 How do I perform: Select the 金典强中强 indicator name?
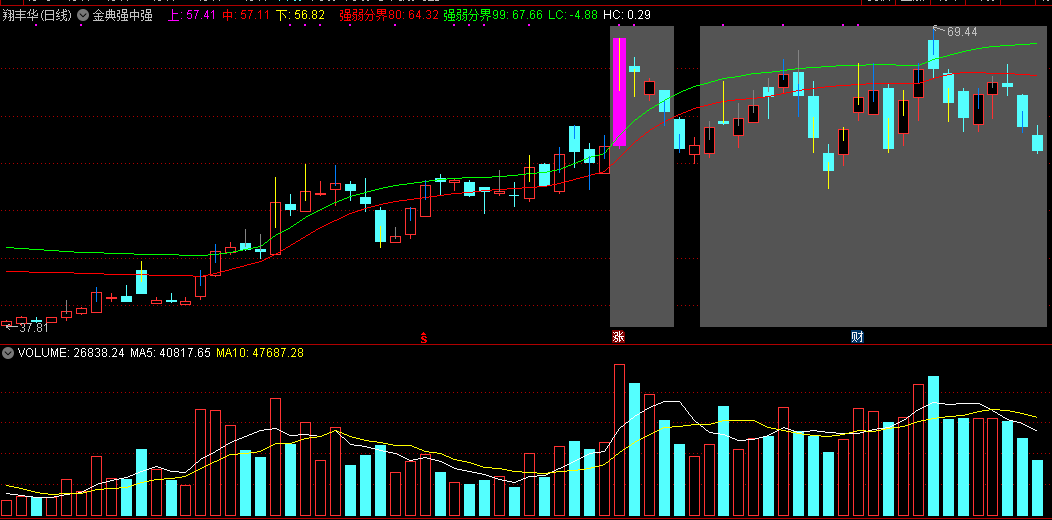(123, 15)
